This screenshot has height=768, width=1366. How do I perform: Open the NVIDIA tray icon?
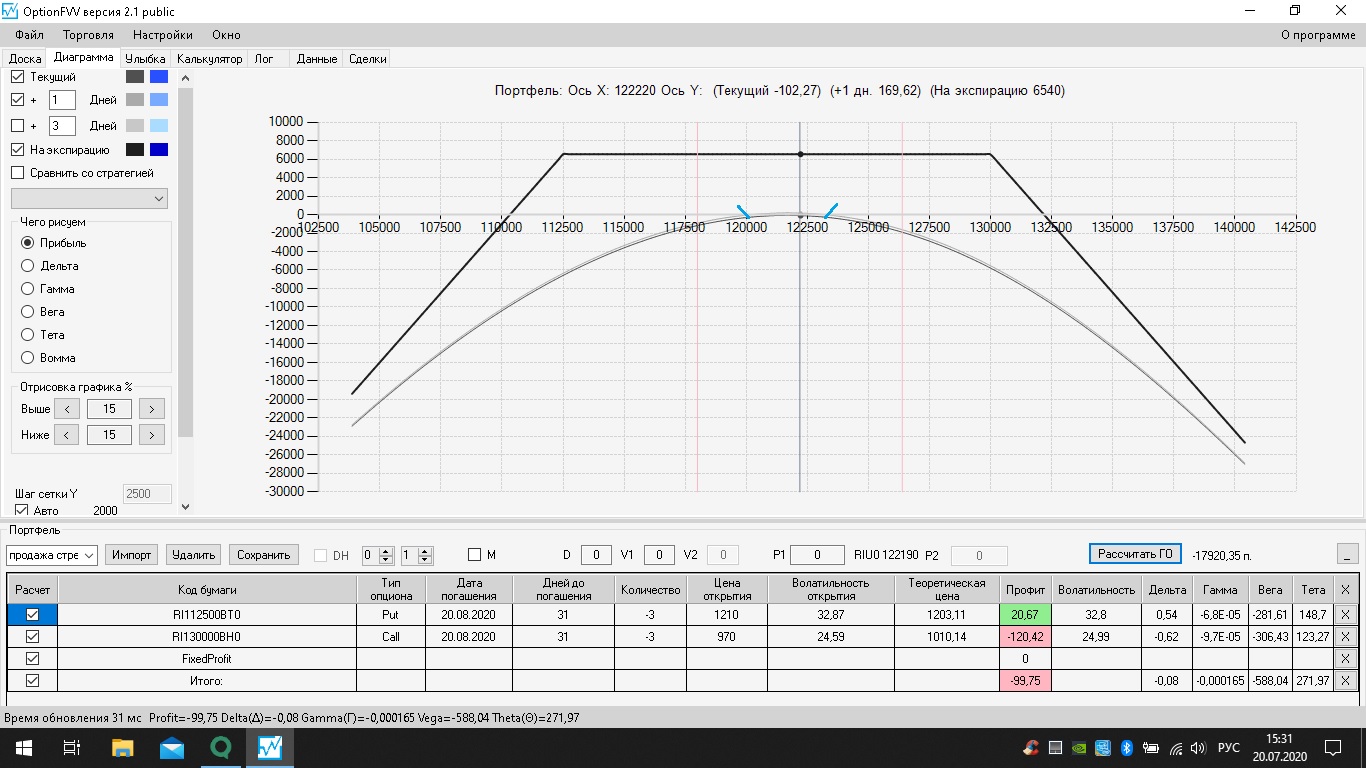tap(1078, 747)
